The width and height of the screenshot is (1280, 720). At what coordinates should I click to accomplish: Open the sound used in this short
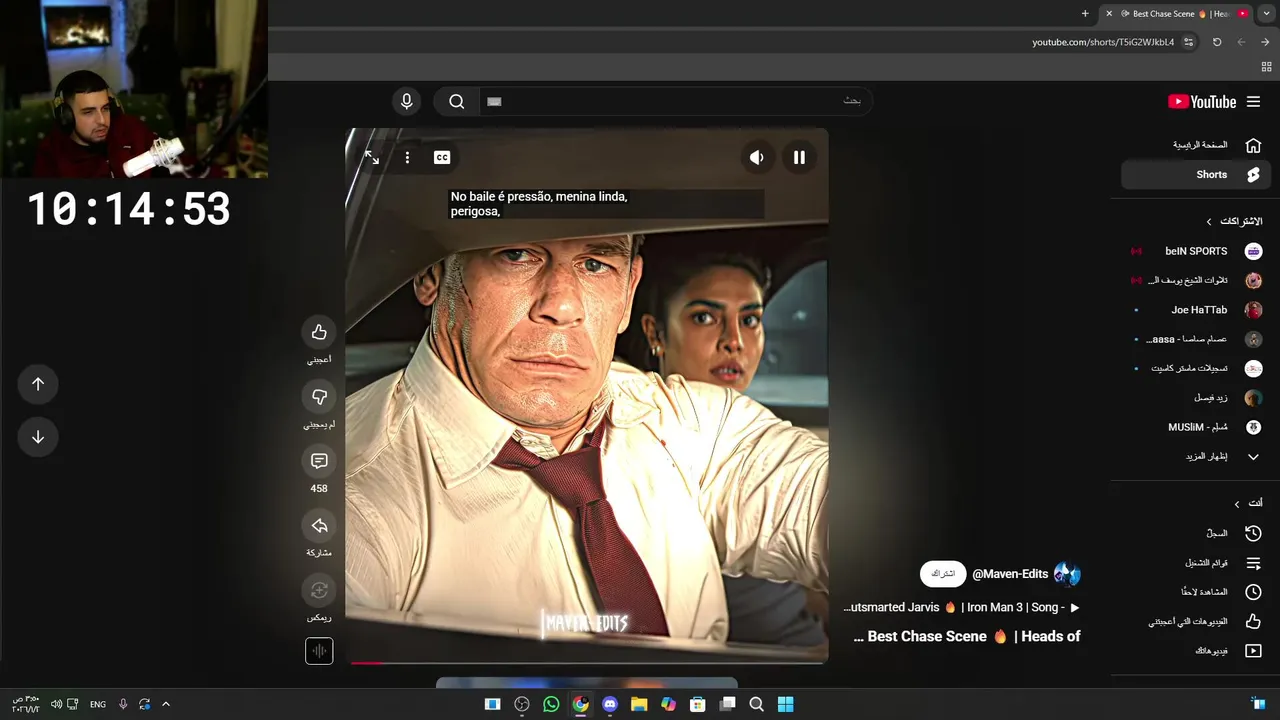319,651
